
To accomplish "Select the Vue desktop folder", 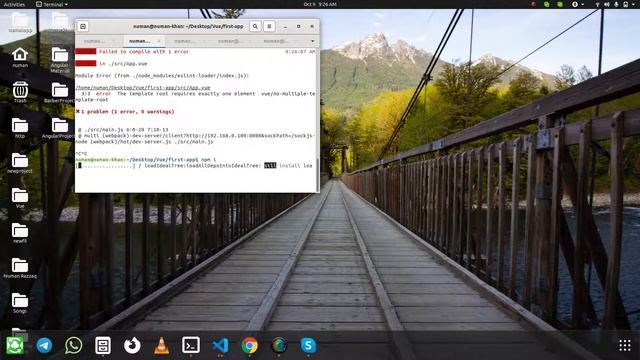I will 20,198.
